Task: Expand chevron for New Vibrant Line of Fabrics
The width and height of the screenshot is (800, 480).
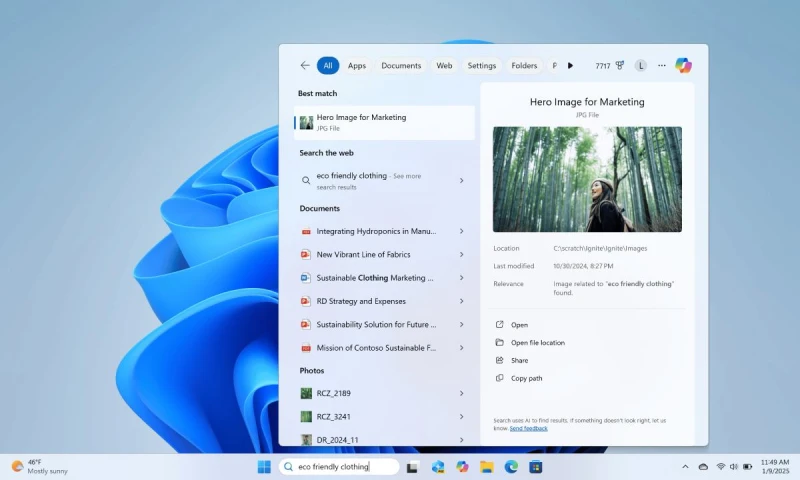Action: [x=461, y=255]
